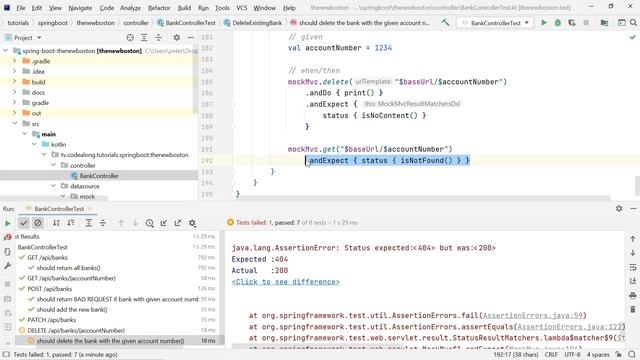Click the wrench icon in Run sidebar
The width and height of the screenshot is (640, 360).
pyautogui.click(x=7, y=266)
